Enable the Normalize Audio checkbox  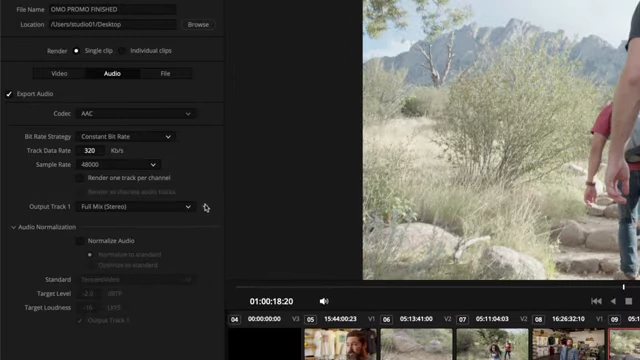pyautogui.click(x=80, y=241)
